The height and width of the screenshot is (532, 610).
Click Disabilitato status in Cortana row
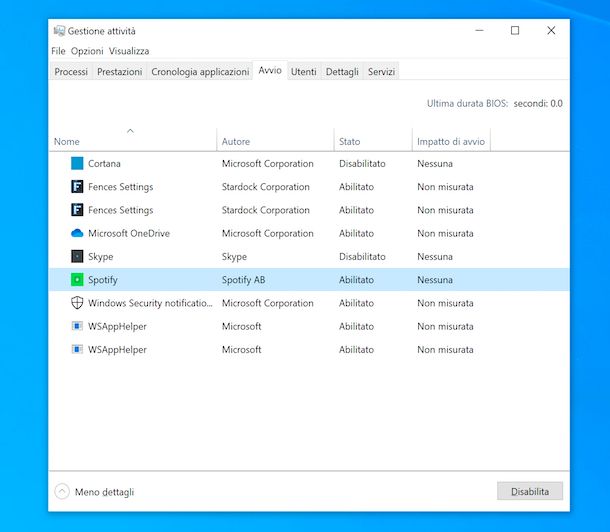(362, 163)
